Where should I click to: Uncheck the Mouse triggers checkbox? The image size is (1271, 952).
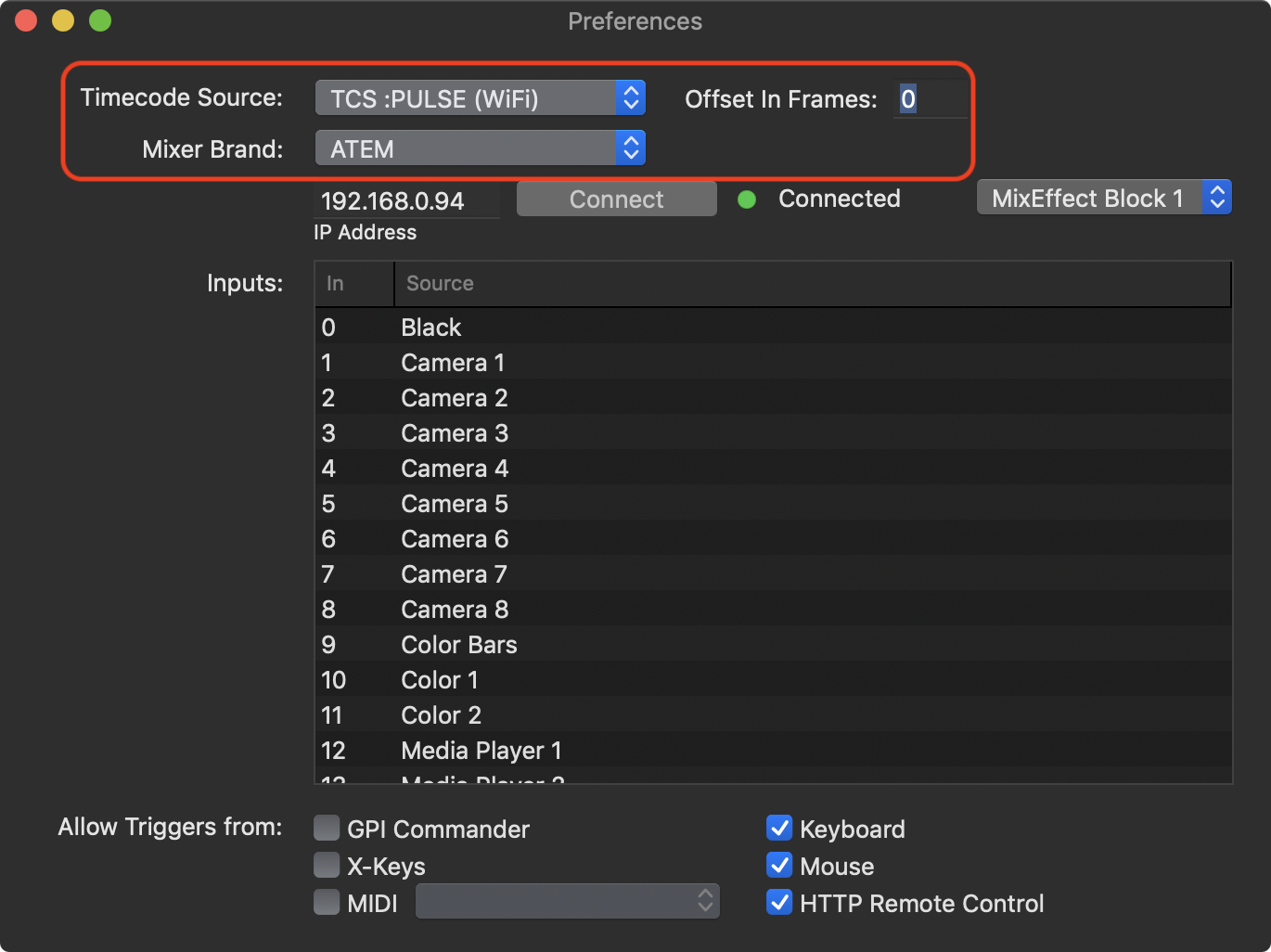[779, 865]
